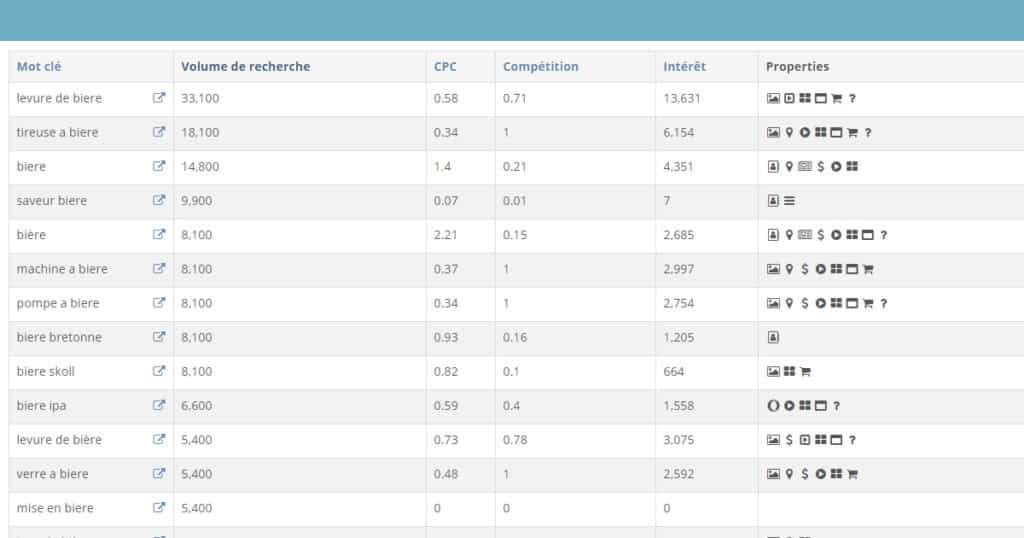Open external link for levure de biere
This screenshot has height=538, width=1024.
(x=159, y=98)
